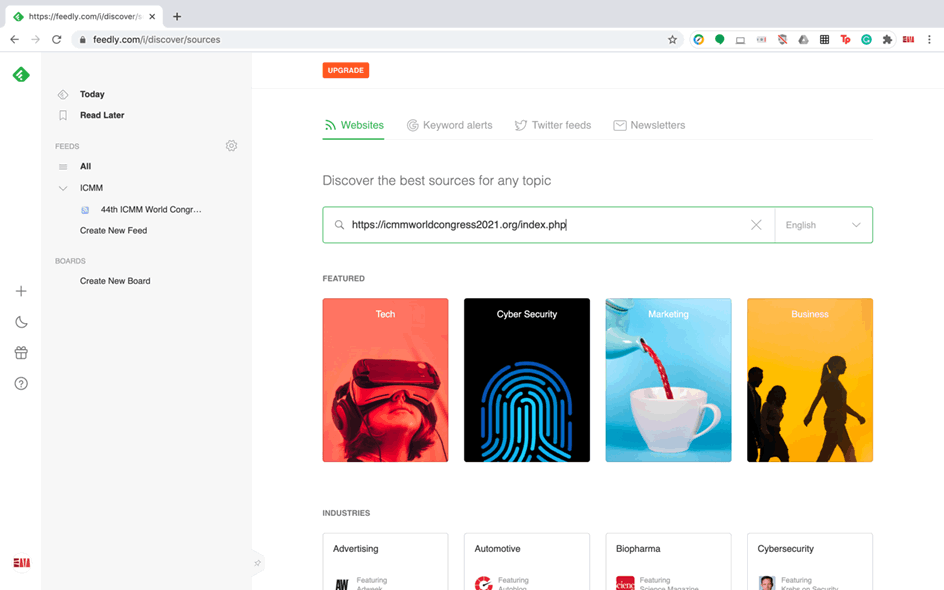This screenshot has height=590, width=944.
Task: Click the multicolor circular extension icon
Action: [x=698, y=40]
